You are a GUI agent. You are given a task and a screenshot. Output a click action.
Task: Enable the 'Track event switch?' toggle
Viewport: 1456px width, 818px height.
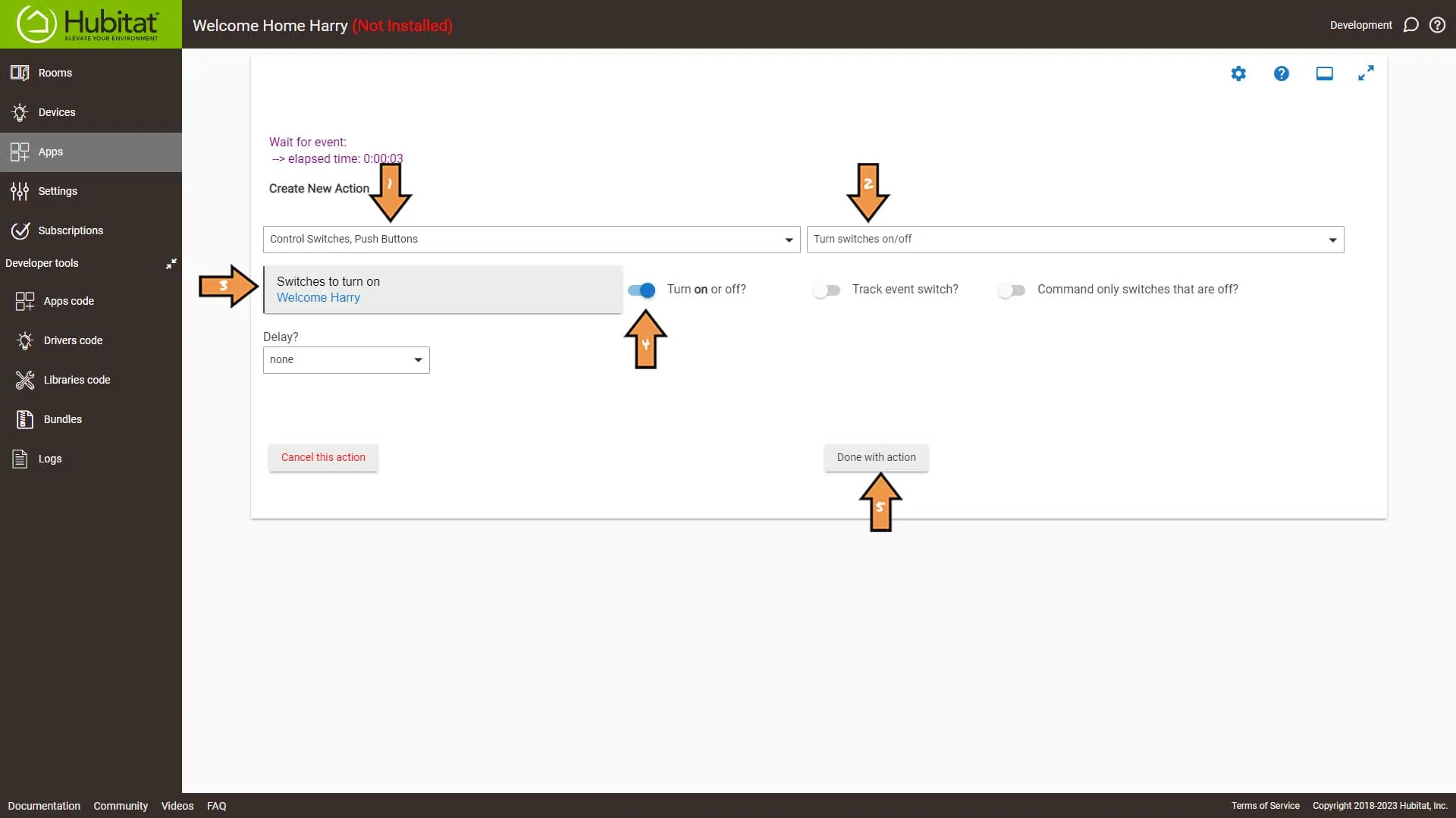827,290
